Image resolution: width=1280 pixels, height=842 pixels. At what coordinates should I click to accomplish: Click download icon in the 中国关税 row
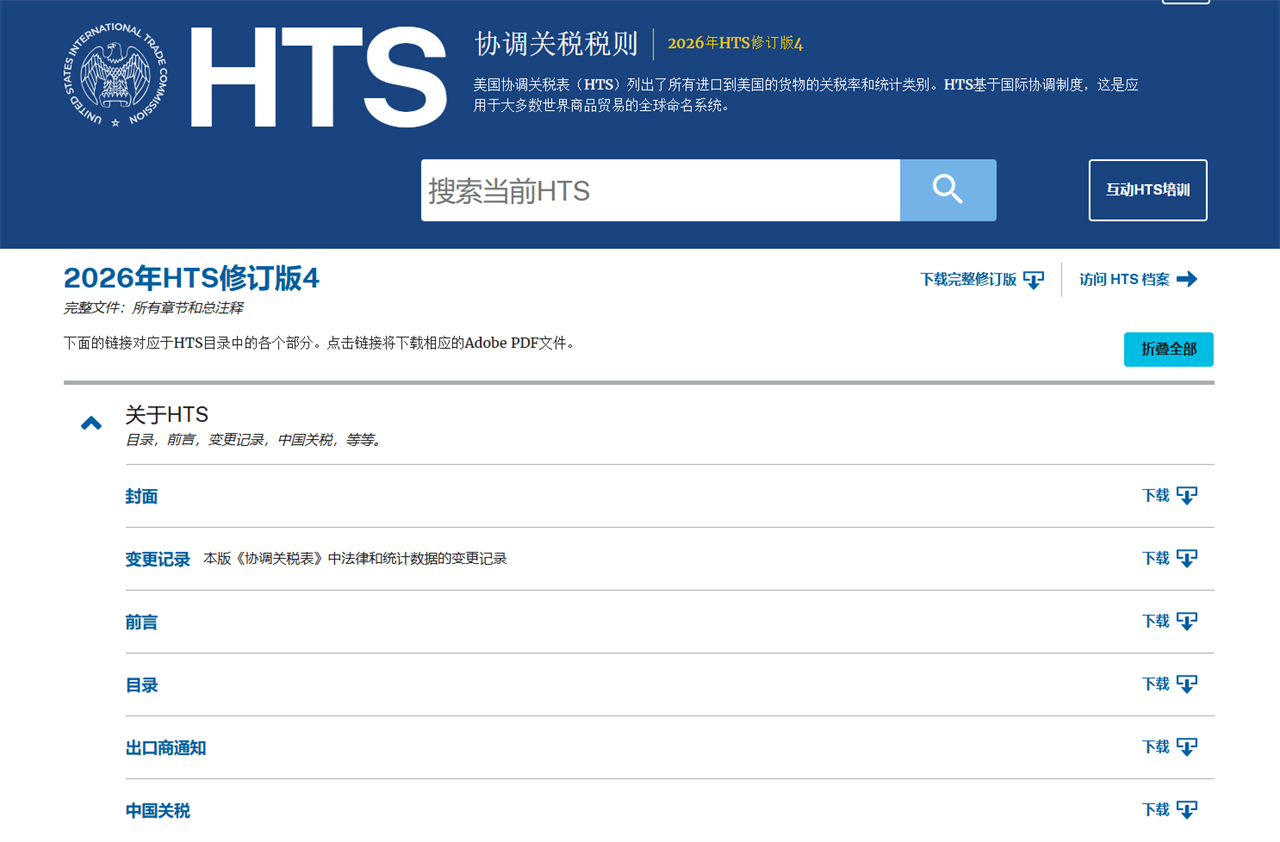pos(1186,810)
